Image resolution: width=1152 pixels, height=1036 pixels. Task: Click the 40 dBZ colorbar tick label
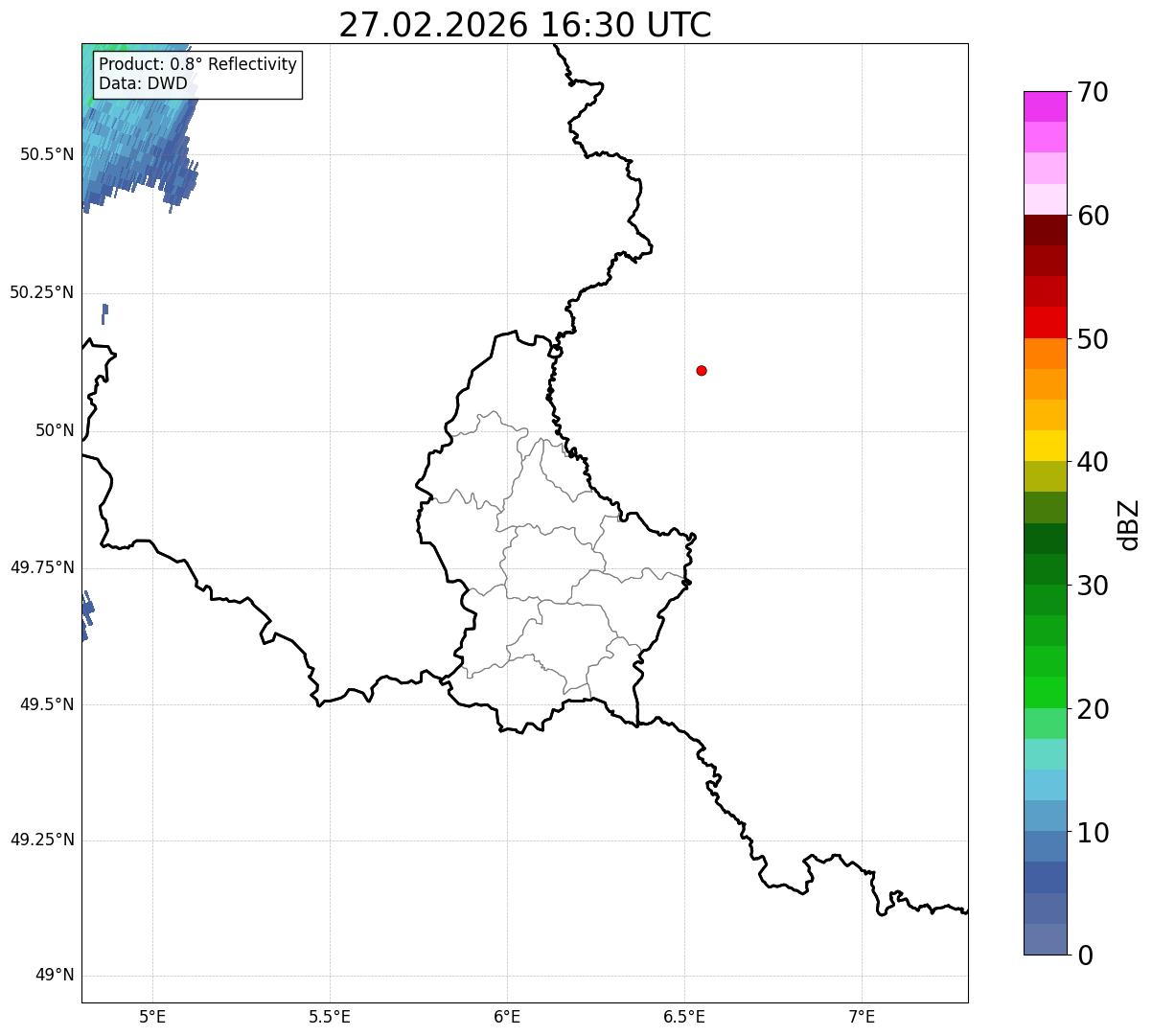pos(1093,462)
